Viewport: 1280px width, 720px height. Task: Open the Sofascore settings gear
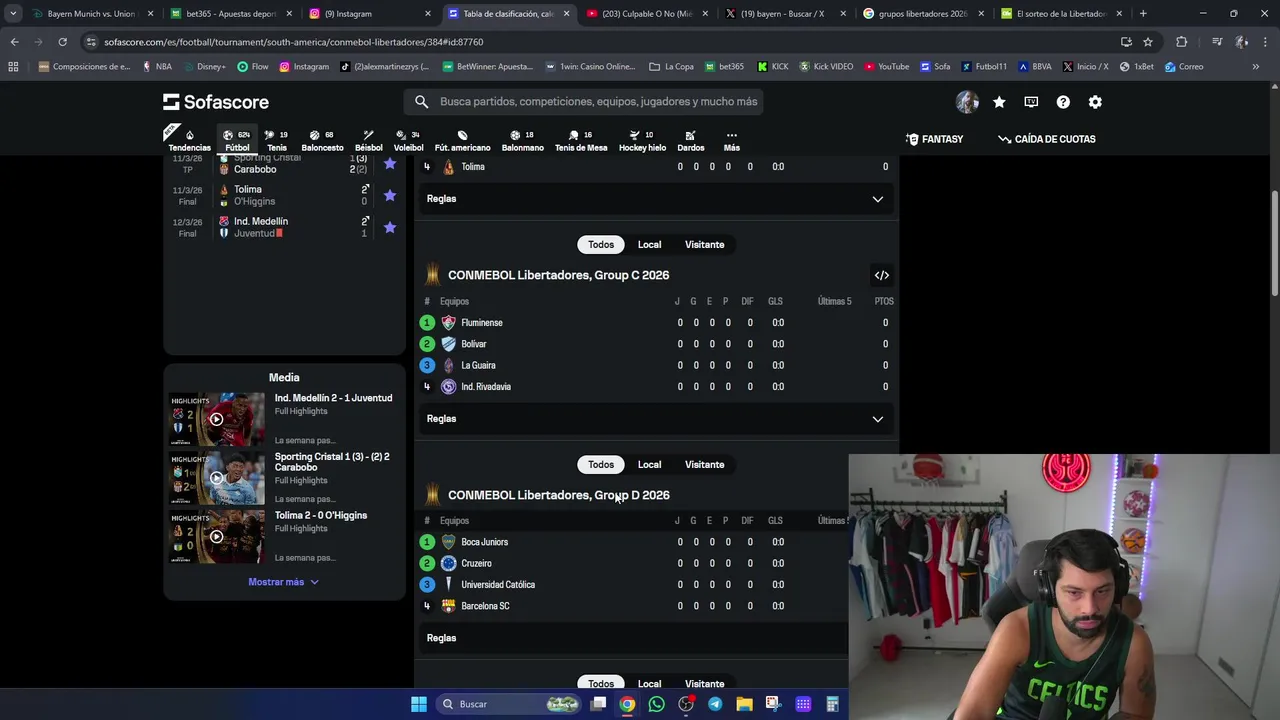click(1095, 102)
